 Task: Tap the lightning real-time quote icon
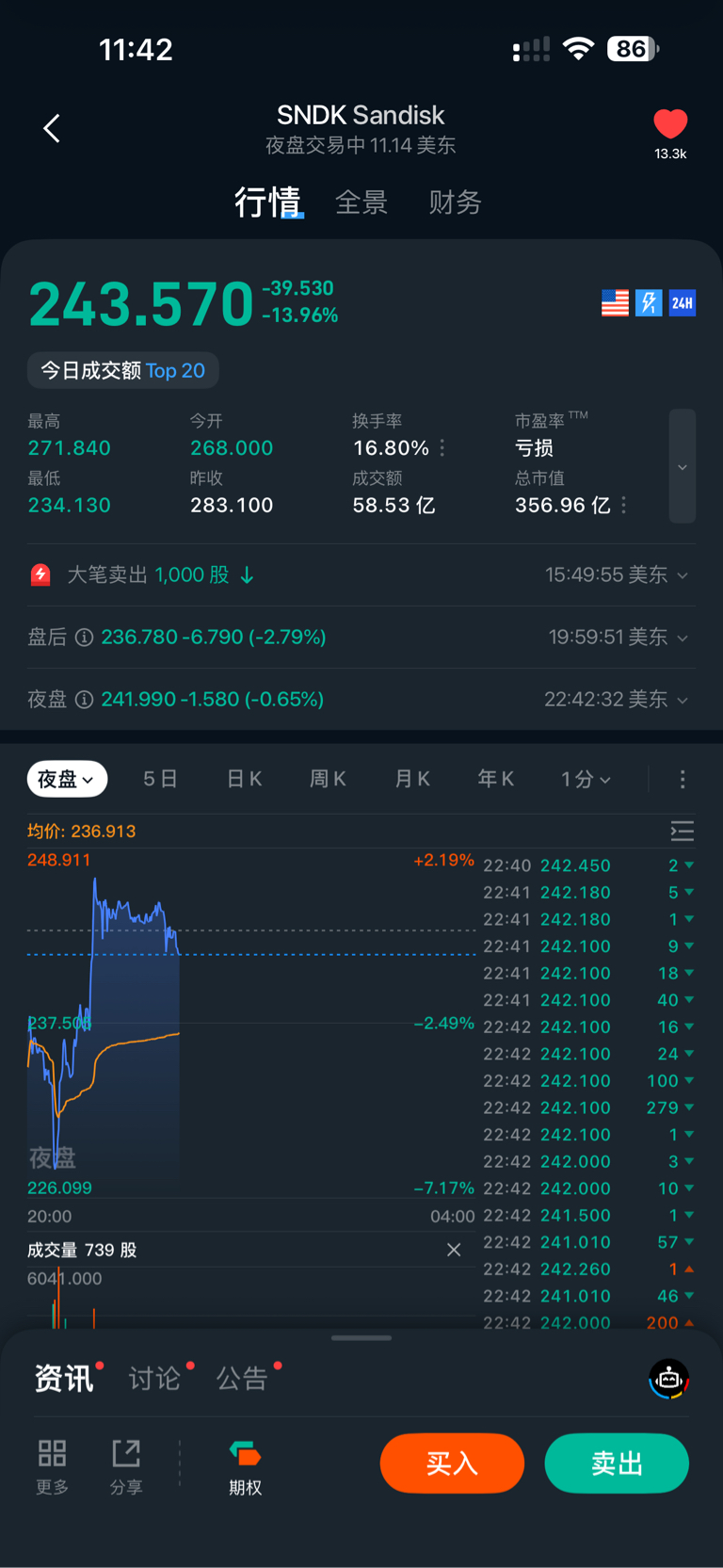(x=649, y=302)
